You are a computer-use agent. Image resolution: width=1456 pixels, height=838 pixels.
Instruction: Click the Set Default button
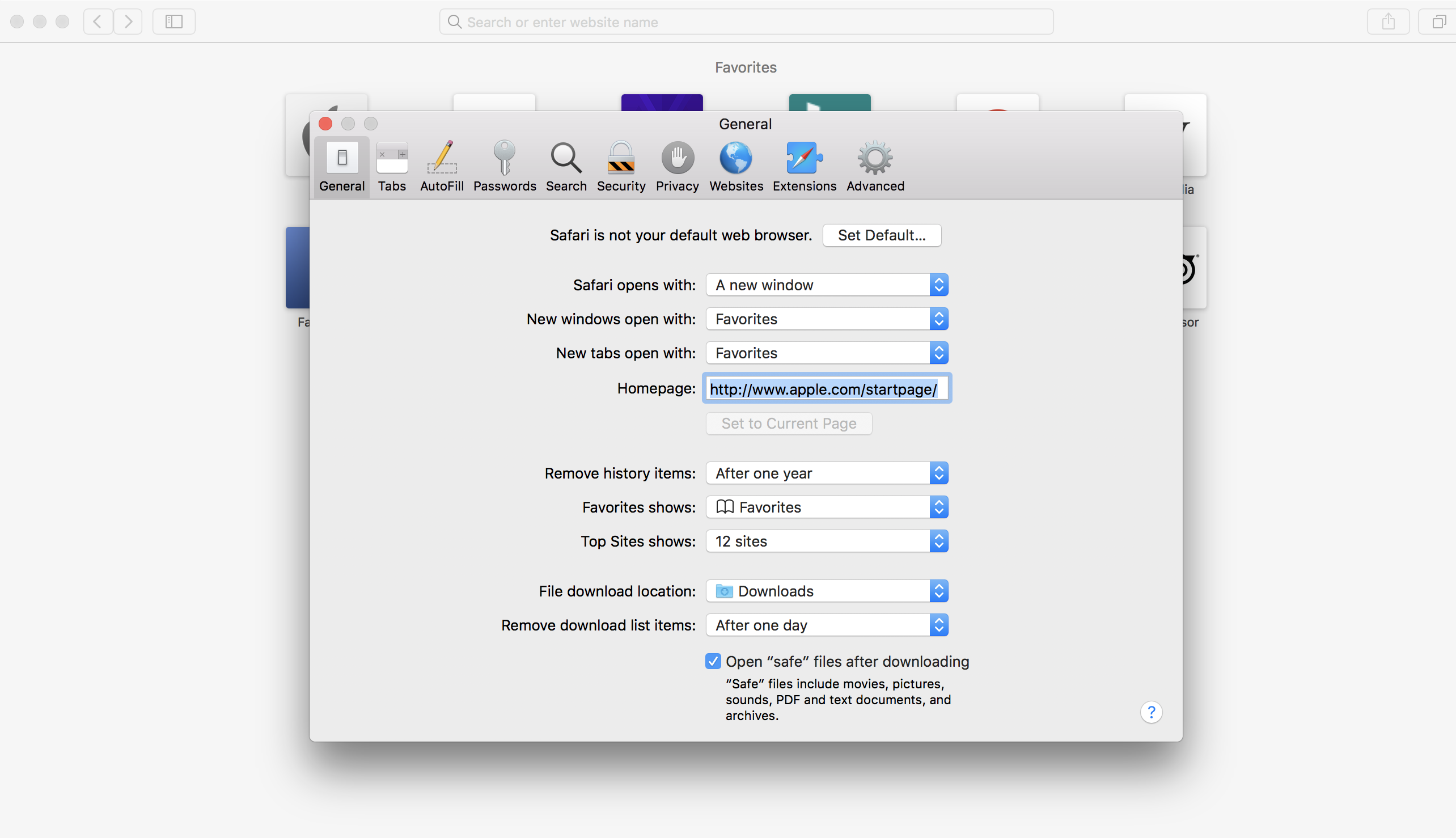(x=881, y=235)
